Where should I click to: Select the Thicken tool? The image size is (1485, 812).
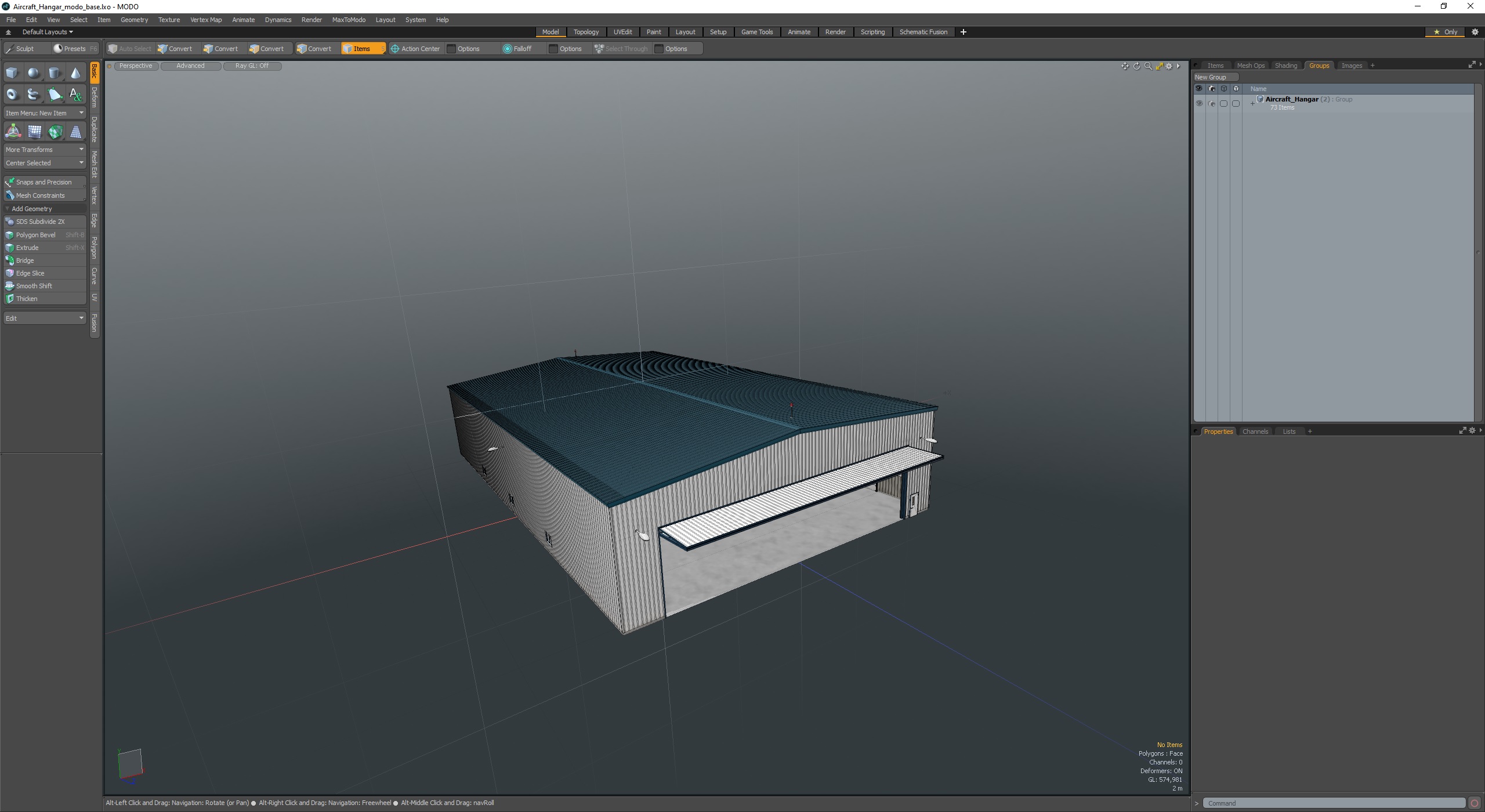tap(25, 298)
